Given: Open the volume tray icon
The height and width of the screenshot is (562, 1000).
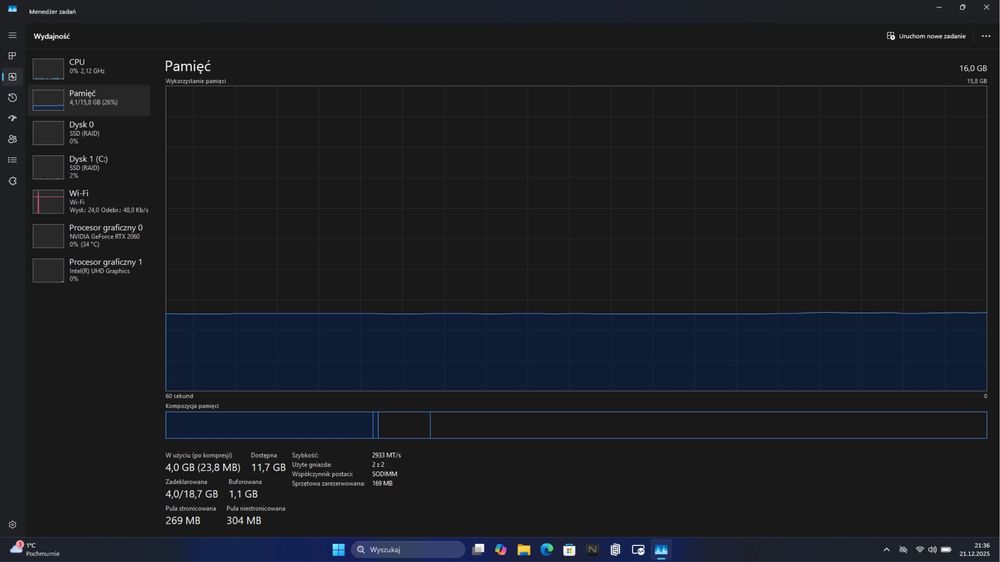Looking at the screenshot, I should coord(932,550).
